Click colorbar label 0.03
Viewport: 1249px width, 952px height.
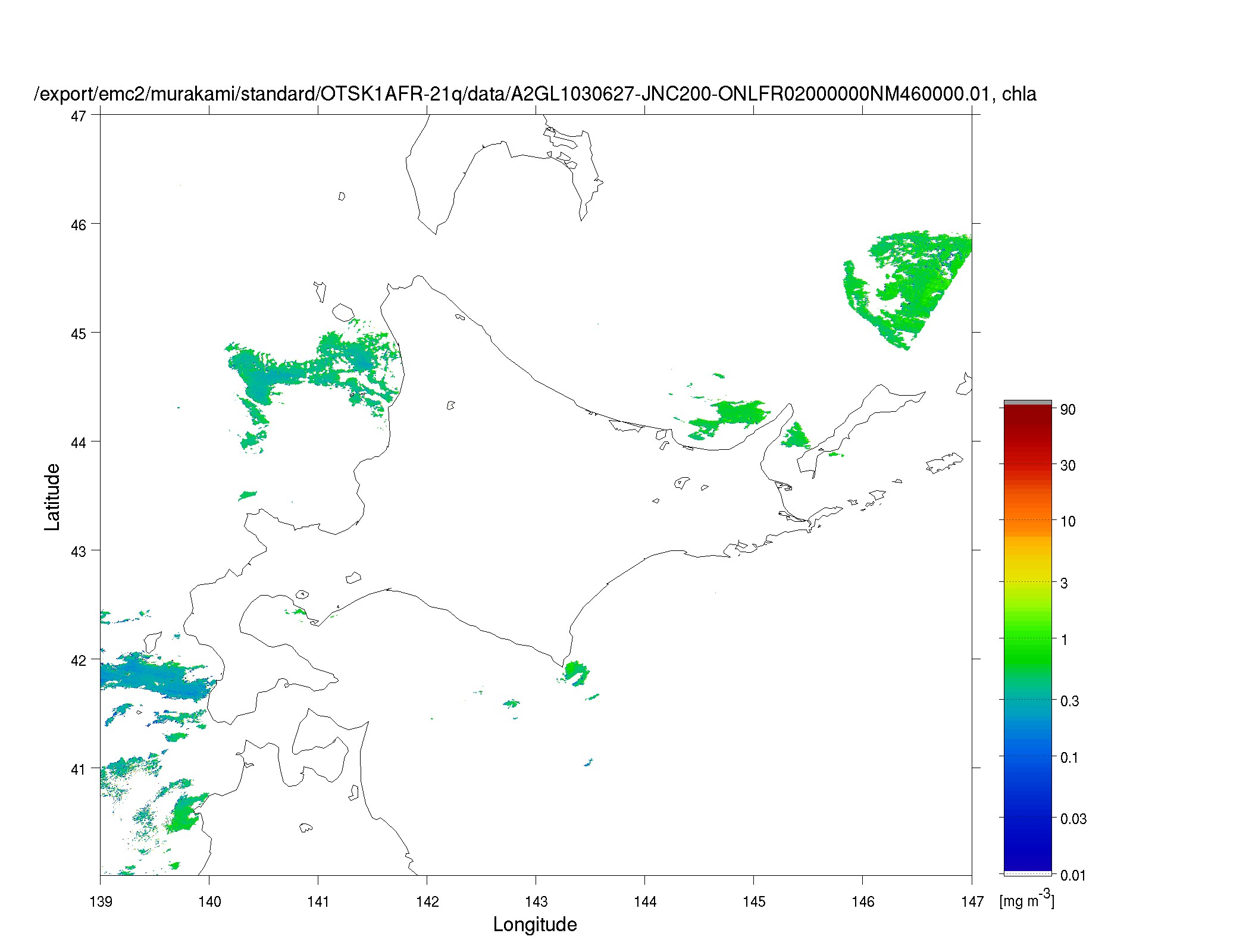coord(1073,819)
